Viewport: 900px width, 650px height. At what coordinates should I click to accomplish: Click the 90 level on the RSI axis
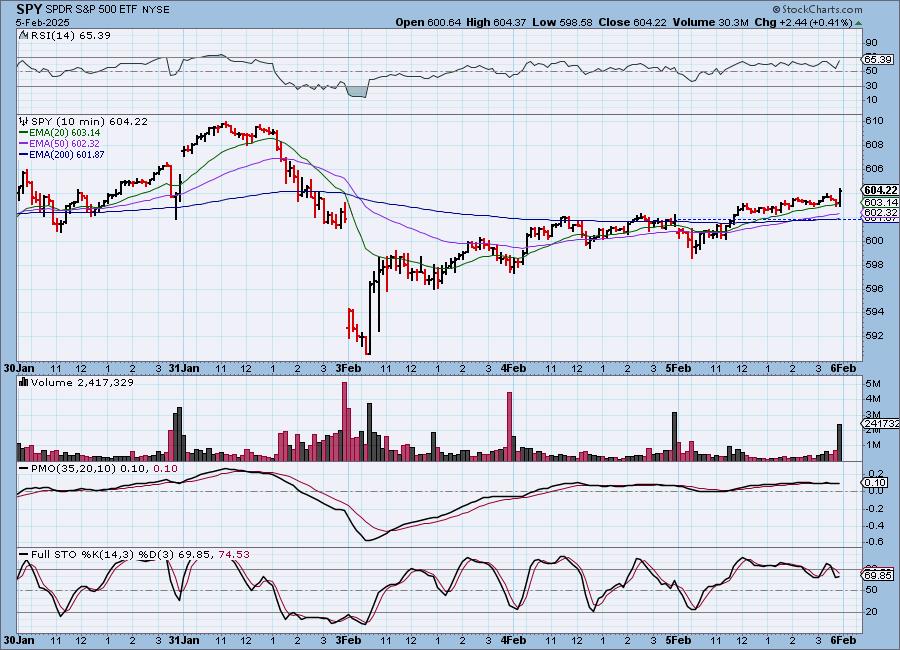[871, 42]
